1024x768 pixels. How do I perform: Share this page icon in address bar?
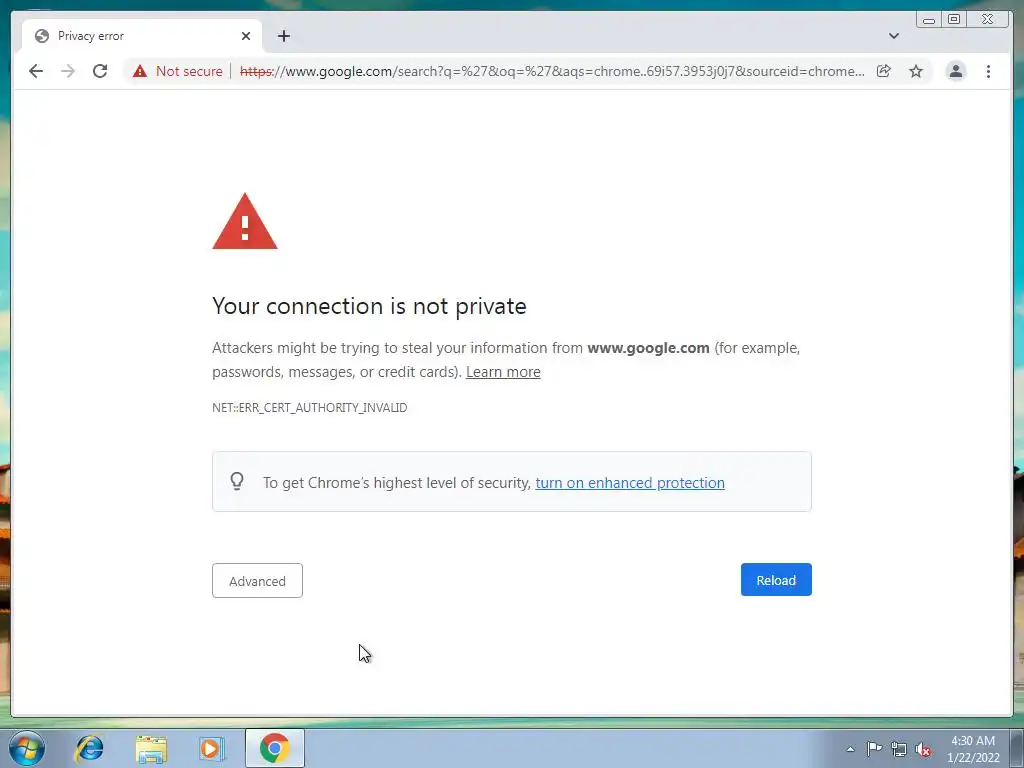884,71
